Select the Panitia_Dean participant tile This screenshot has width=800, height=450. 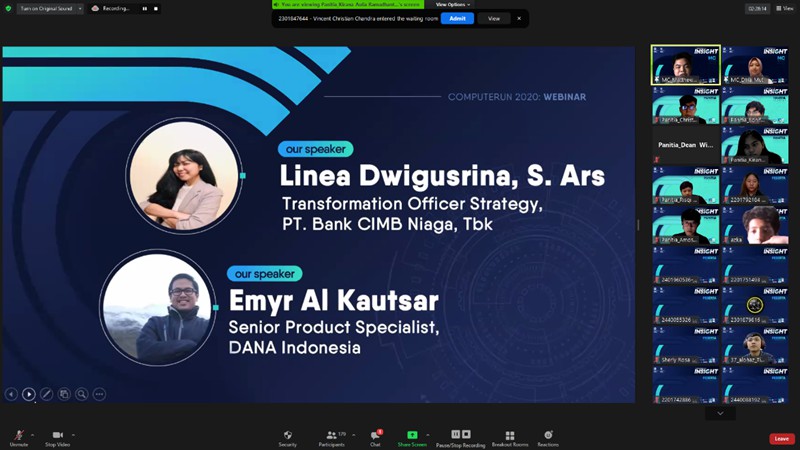tap(686, 145)
